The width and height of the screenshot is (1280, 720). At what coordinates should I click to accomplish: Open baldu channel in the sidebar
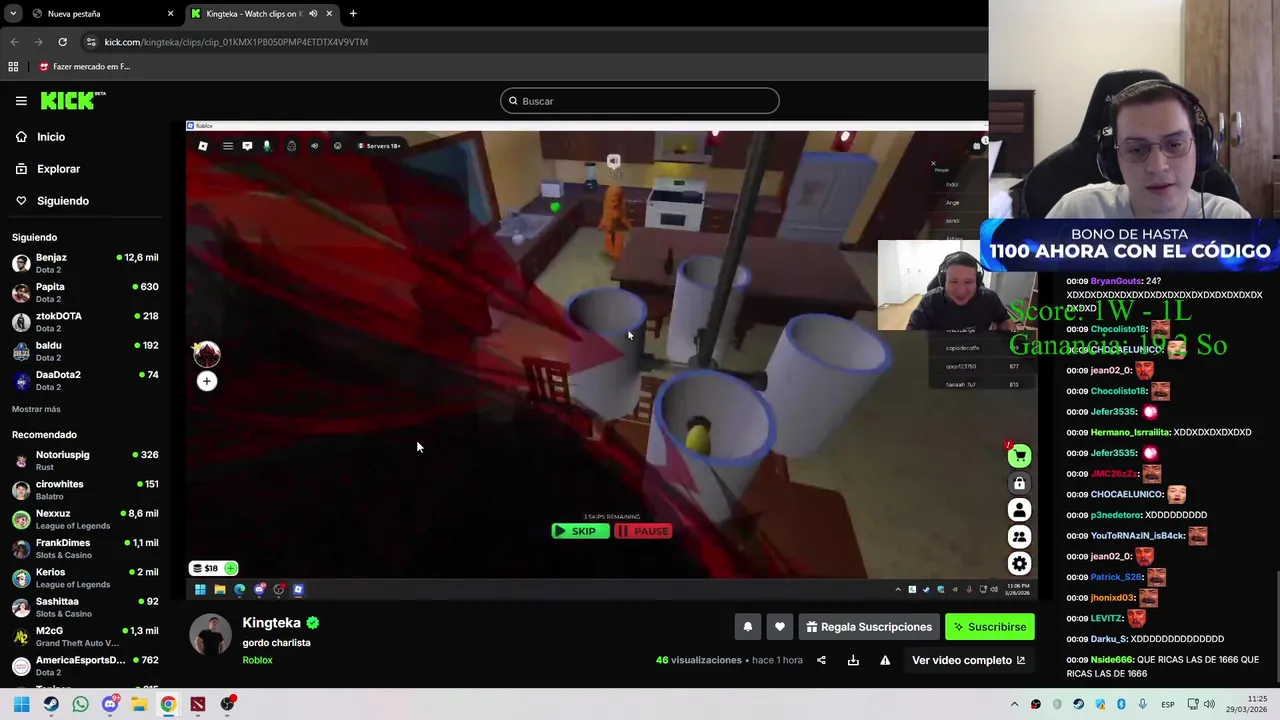tap(85, 351)
